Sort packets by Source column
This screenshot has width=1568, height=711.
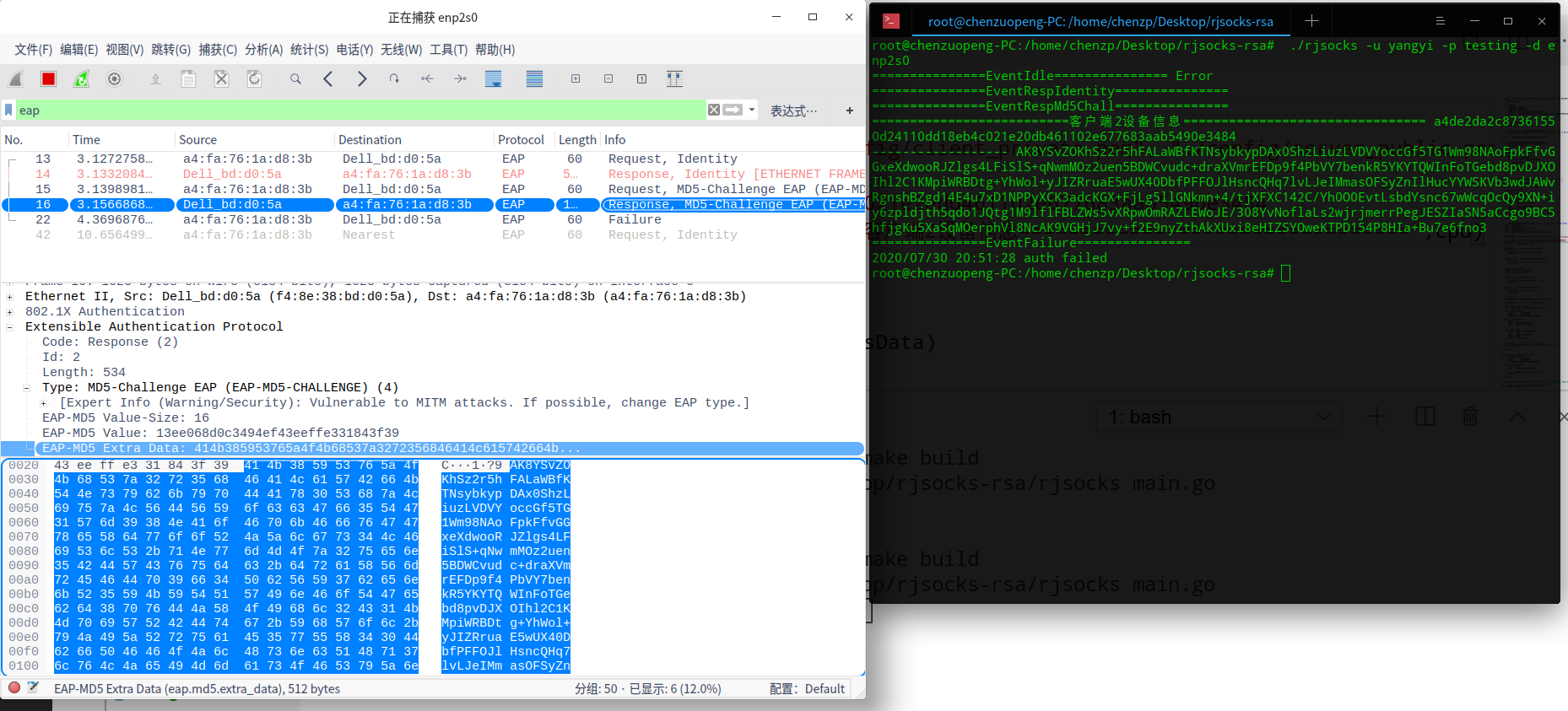point(255,139)
